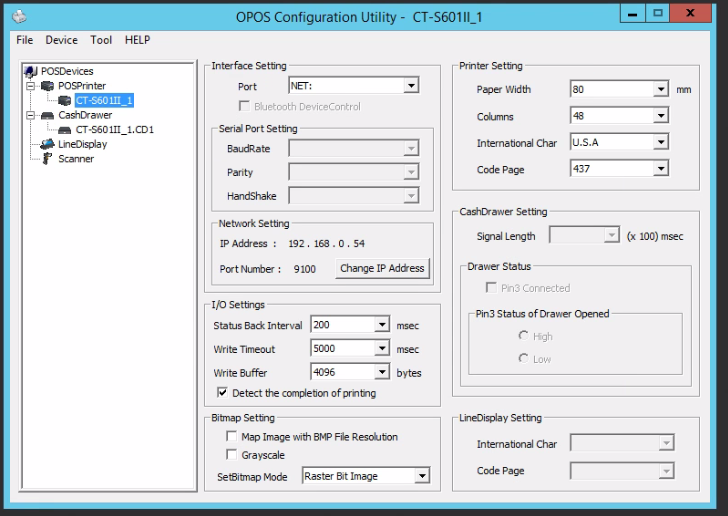The image size is (728, 516).
Task: Open LineDisplay Code Page dropdown
Action: tap(622, 471)
